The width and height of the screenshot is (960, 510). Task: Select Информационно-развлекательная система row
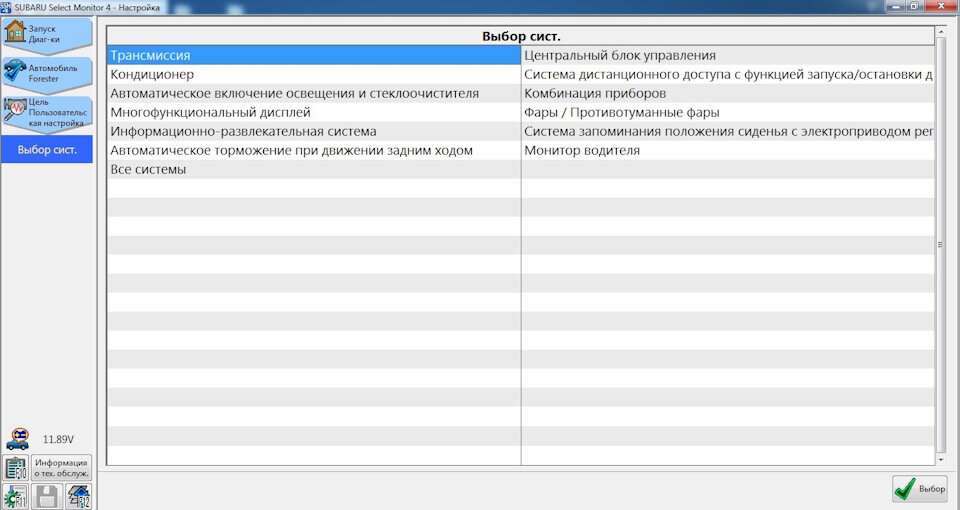pyautogui.click(x=314, y=131)
